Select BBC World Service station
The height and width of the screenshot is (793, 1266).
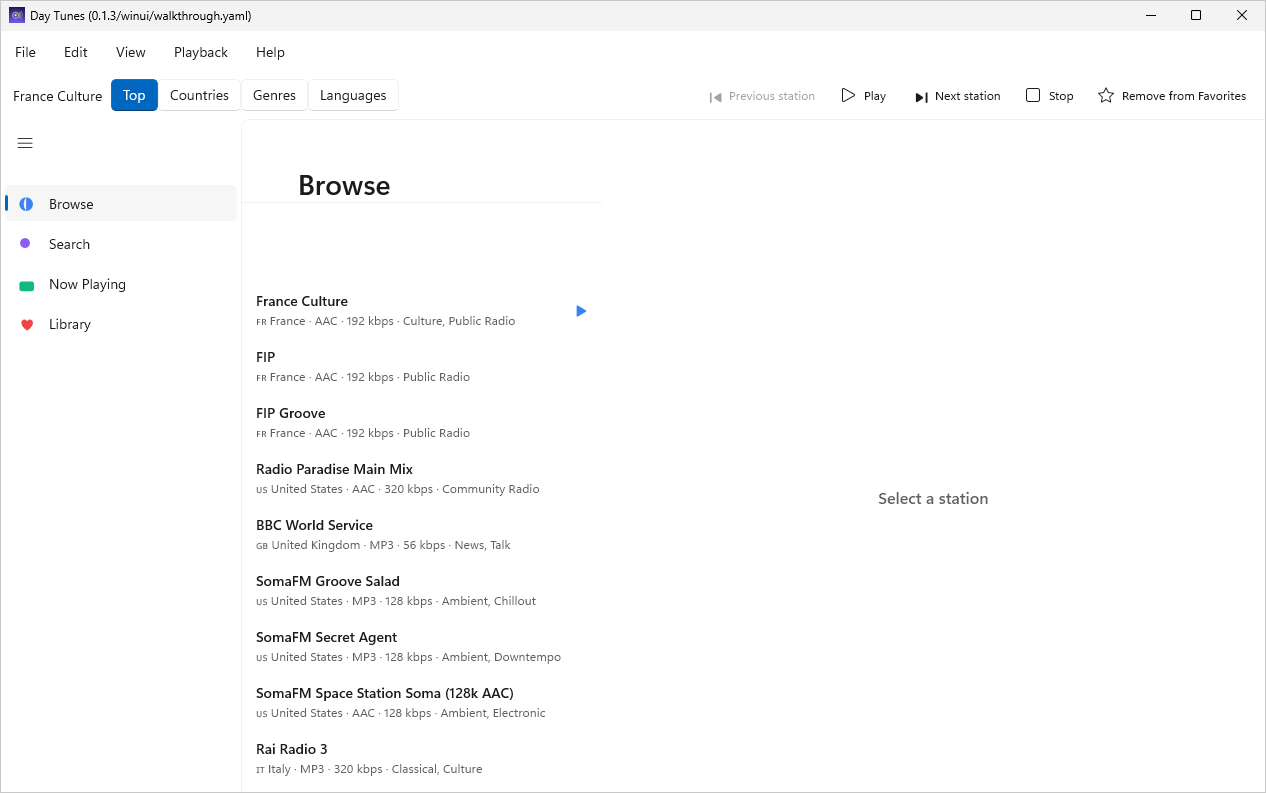(422, 535)
